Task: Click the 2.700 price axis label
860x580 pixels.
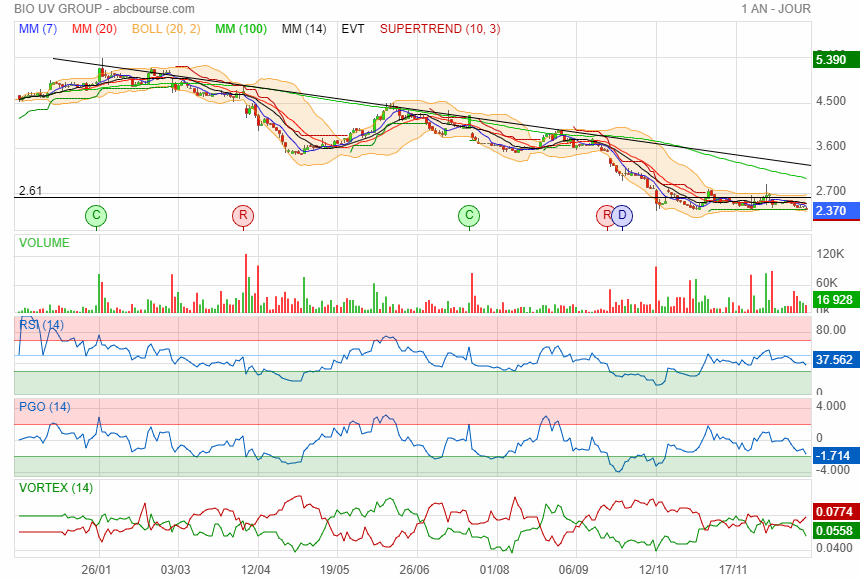Action: click(x=831, y=191)
